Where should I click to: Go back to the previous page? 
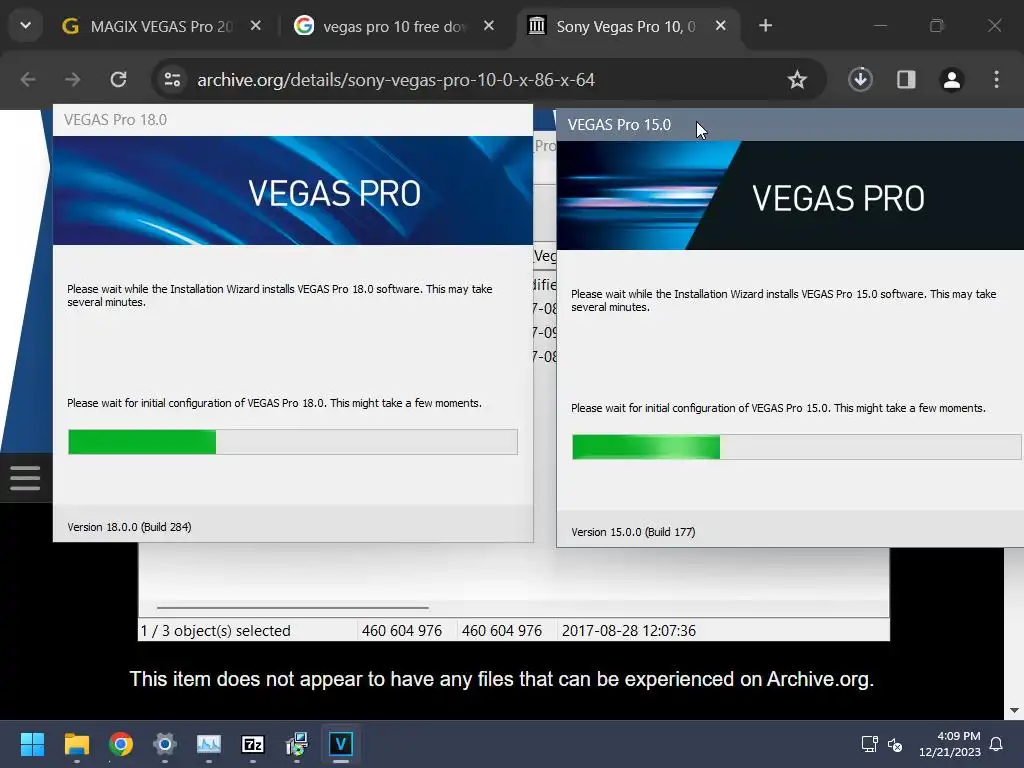(28, 80)
